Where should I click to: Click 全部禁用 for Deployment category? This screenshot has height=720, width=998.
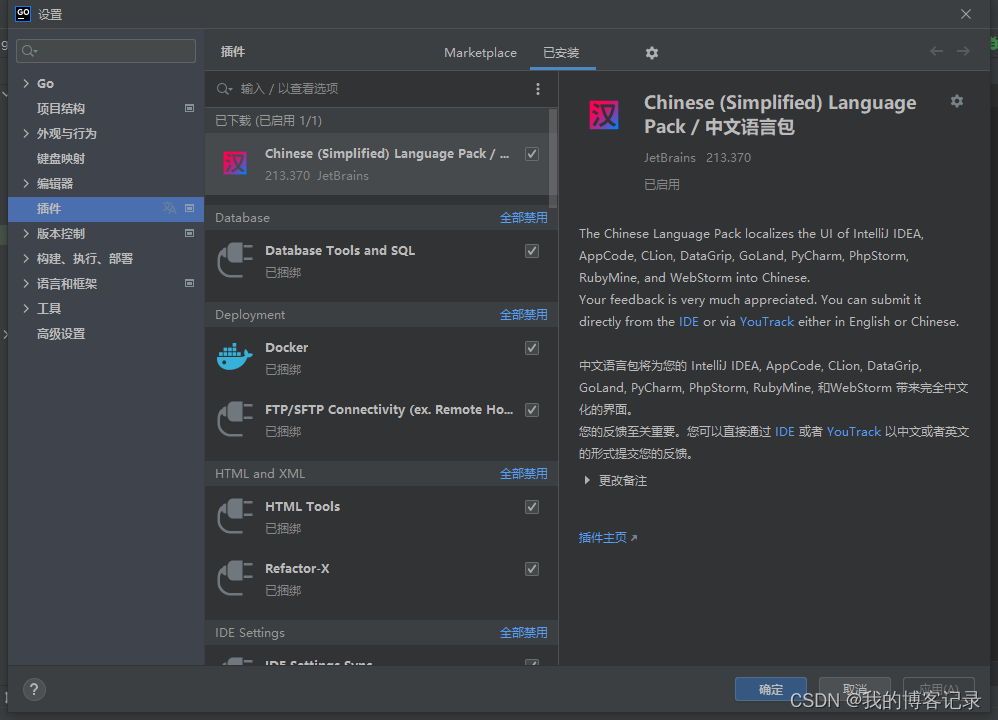(x=523, y=314)
